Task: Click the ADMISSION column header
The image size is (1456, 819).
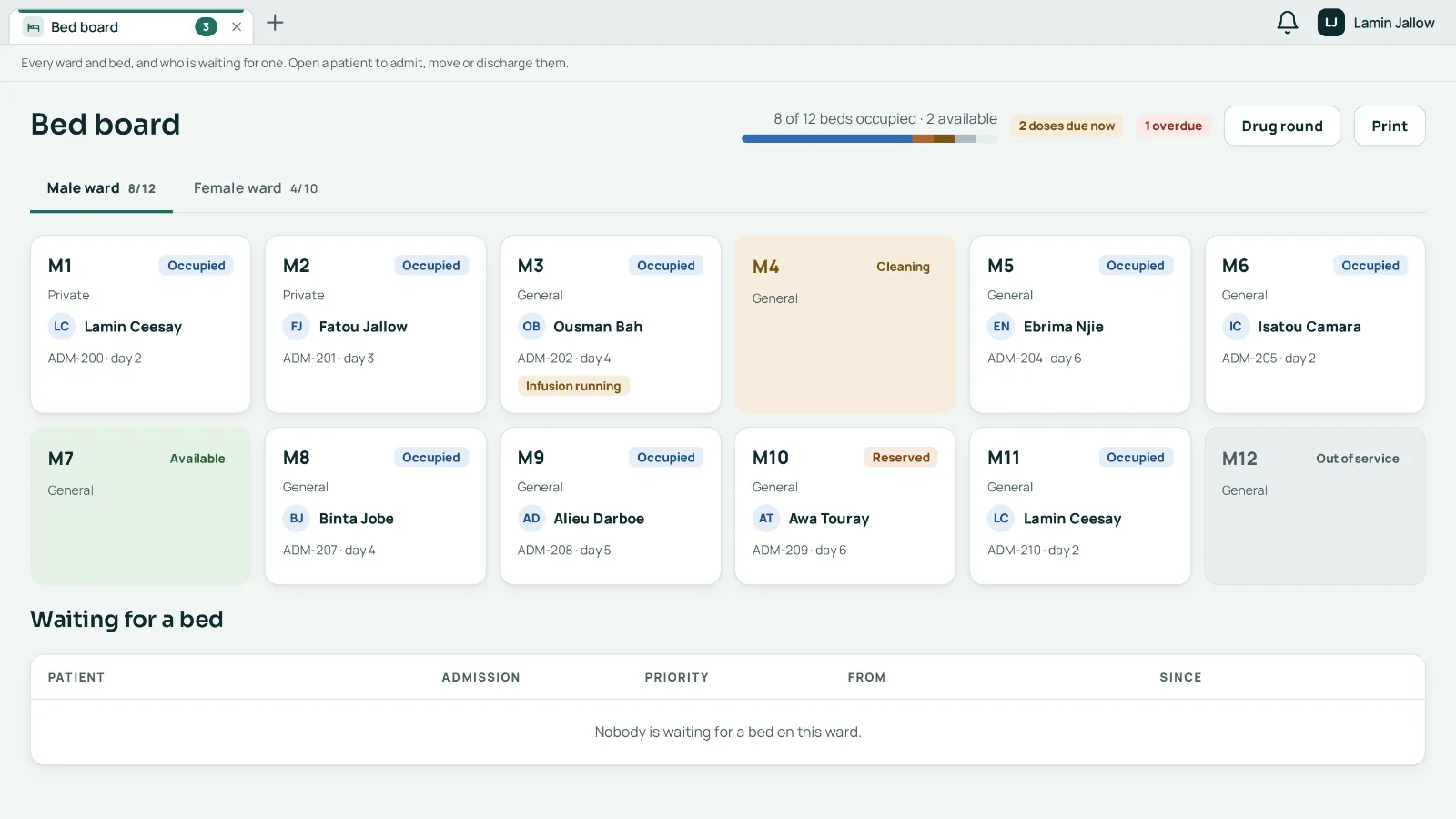Action: [480, 677]
